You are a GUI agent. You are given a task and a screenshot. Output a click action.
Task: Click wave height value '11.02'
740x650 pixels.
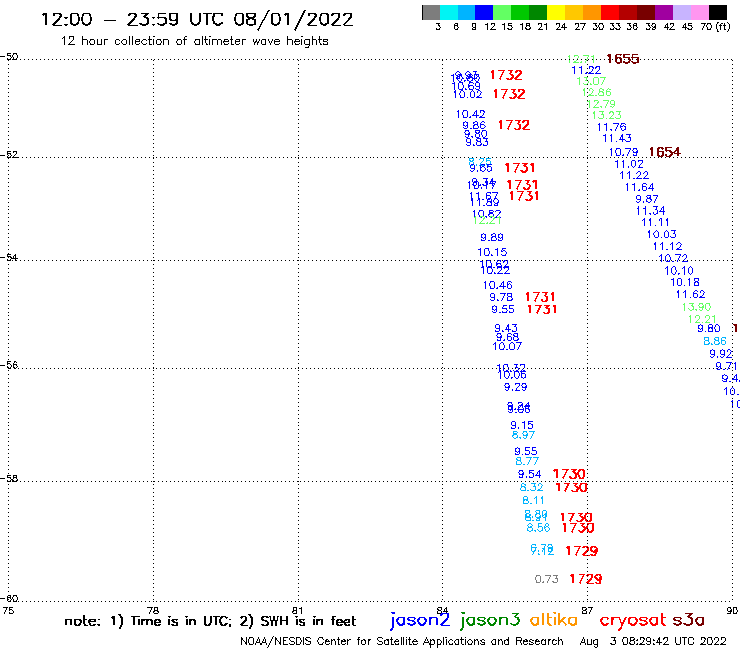(629, 164)
